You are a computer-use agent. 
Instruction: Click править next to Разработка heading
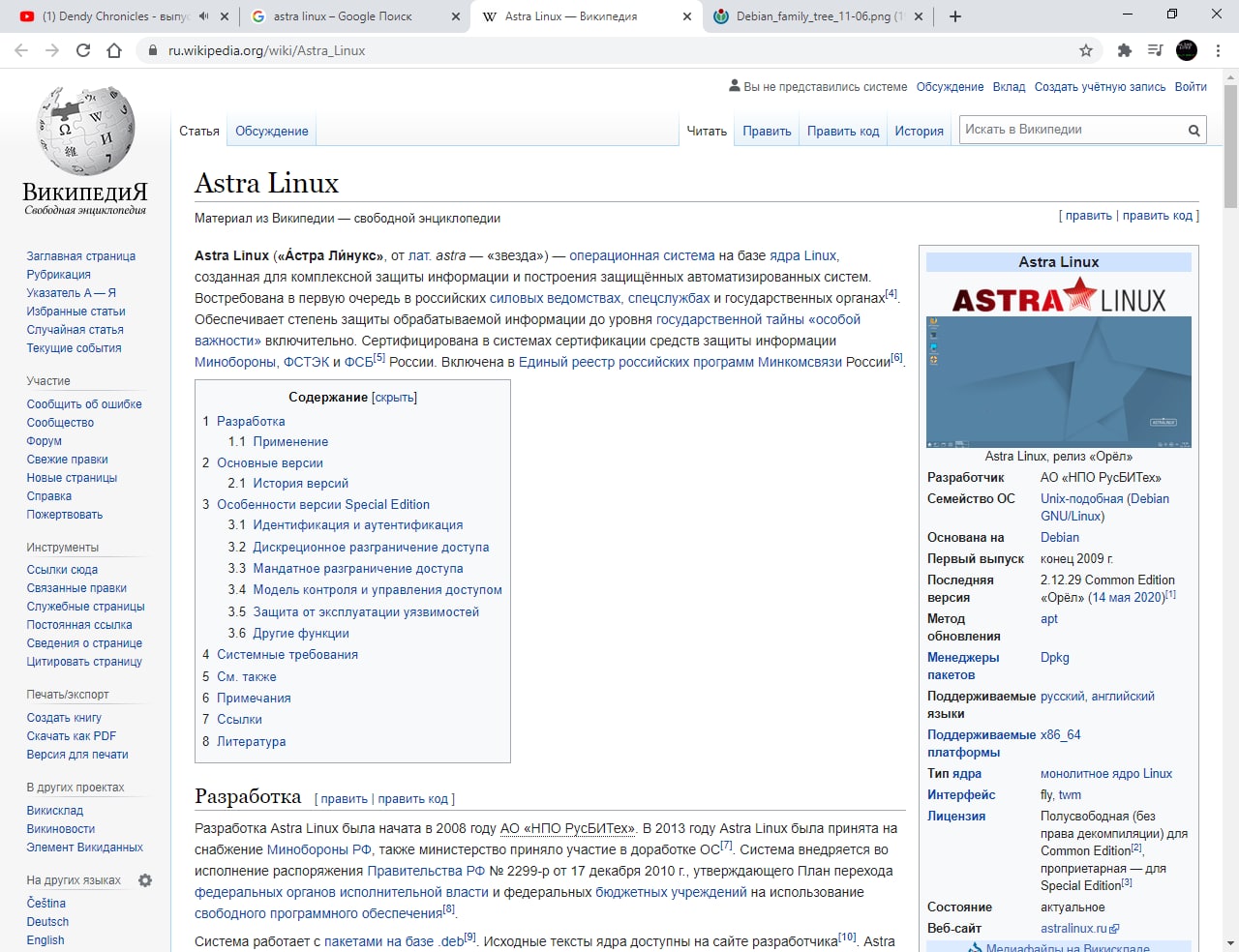[344, 799]
